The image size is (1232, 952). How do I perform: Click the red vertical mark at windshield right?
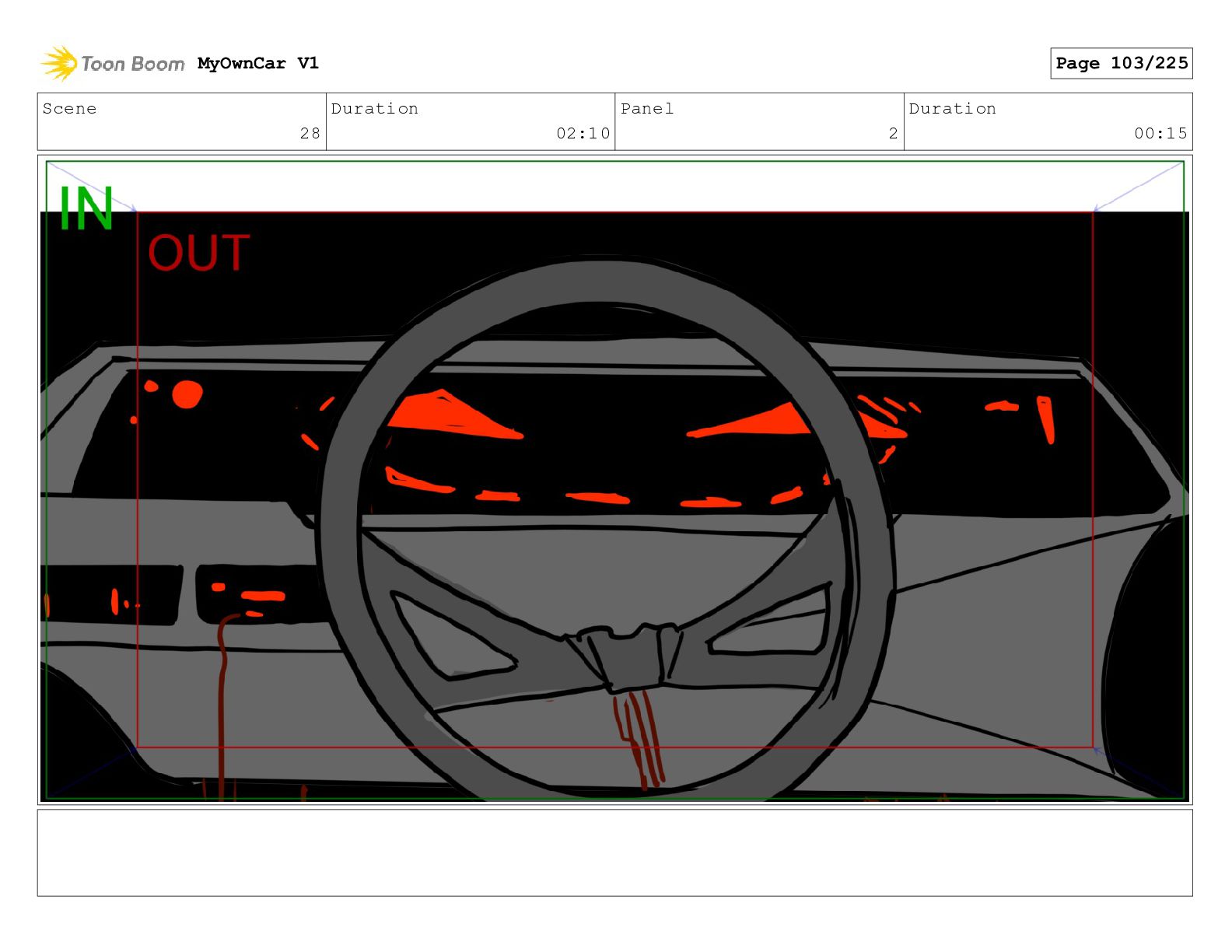tap(1046, 419)
